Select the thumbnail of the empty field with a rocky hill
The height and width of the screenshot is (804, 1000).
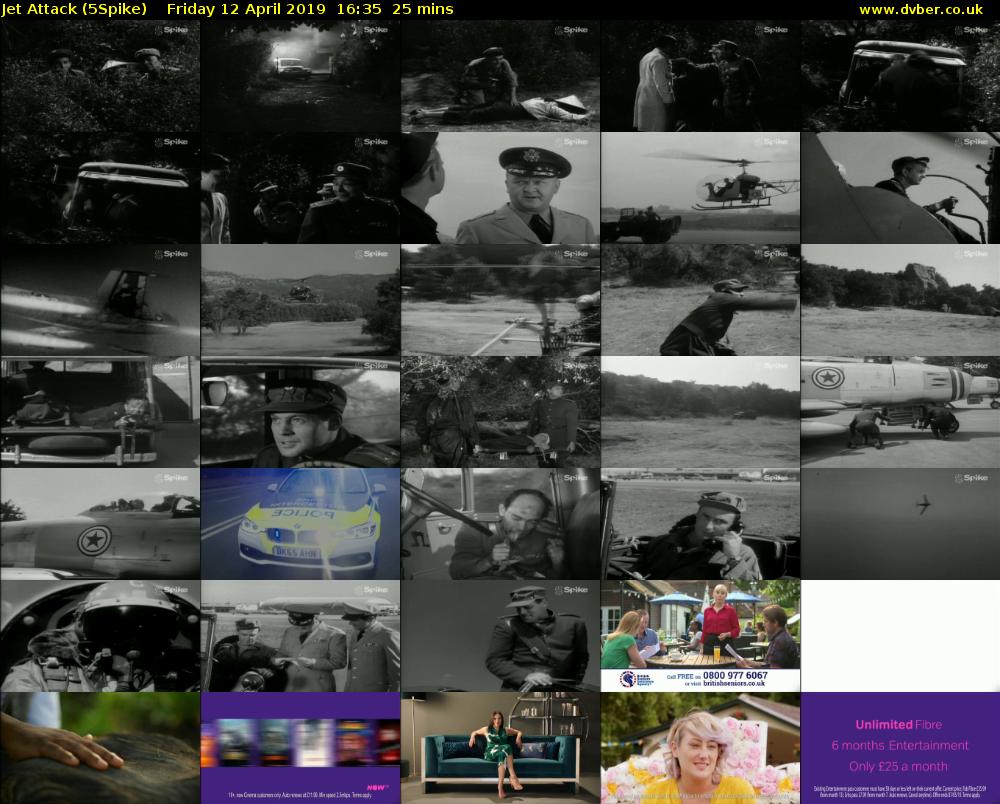tap(901, 300)
